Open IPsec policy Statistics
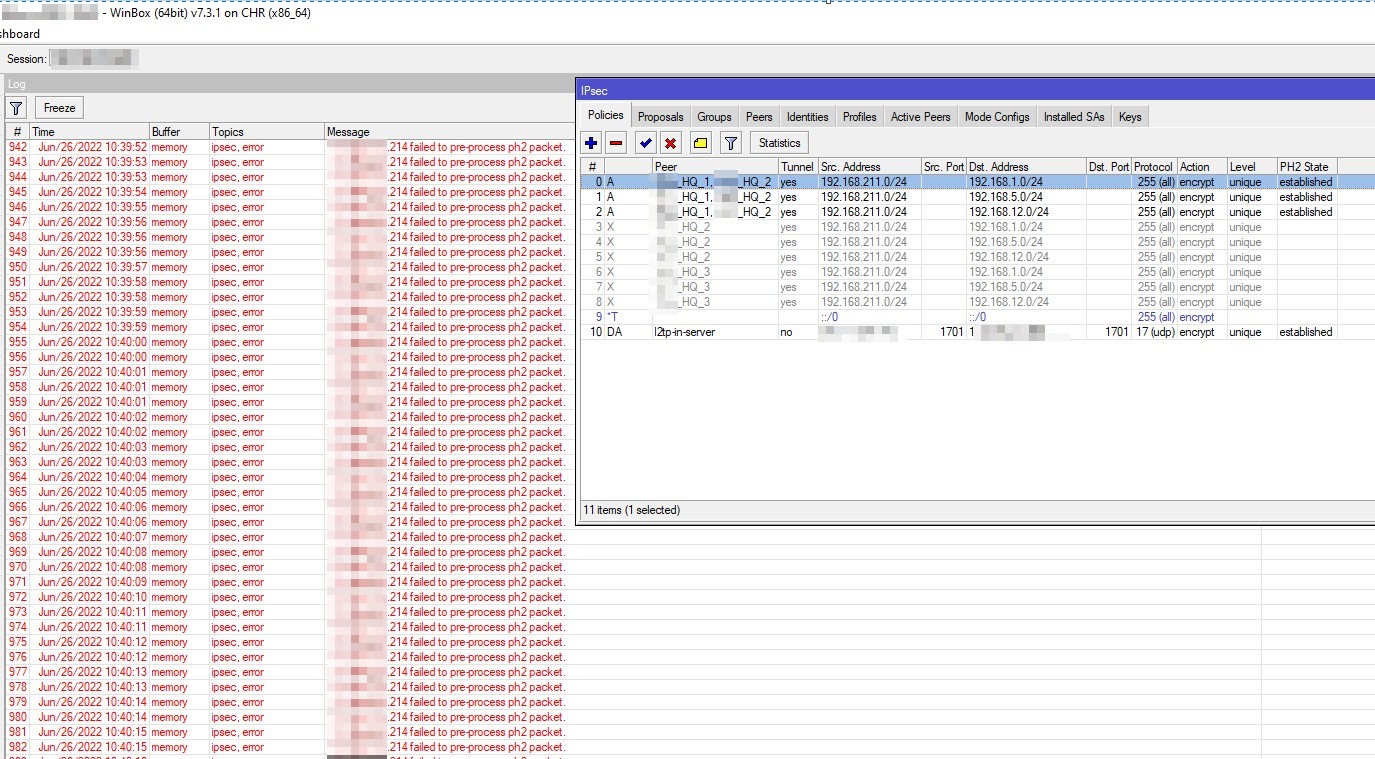Viewport: 1375px width, 759px height. (x=780, y=143)
